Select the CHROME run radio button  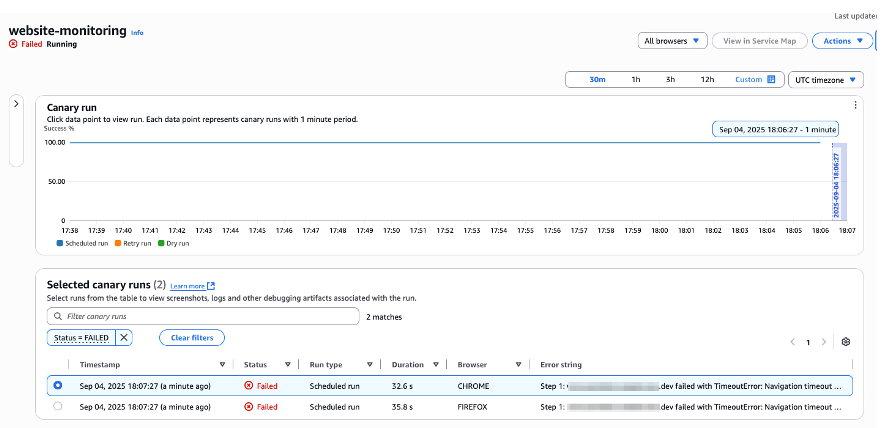click(x=57, y=385)
